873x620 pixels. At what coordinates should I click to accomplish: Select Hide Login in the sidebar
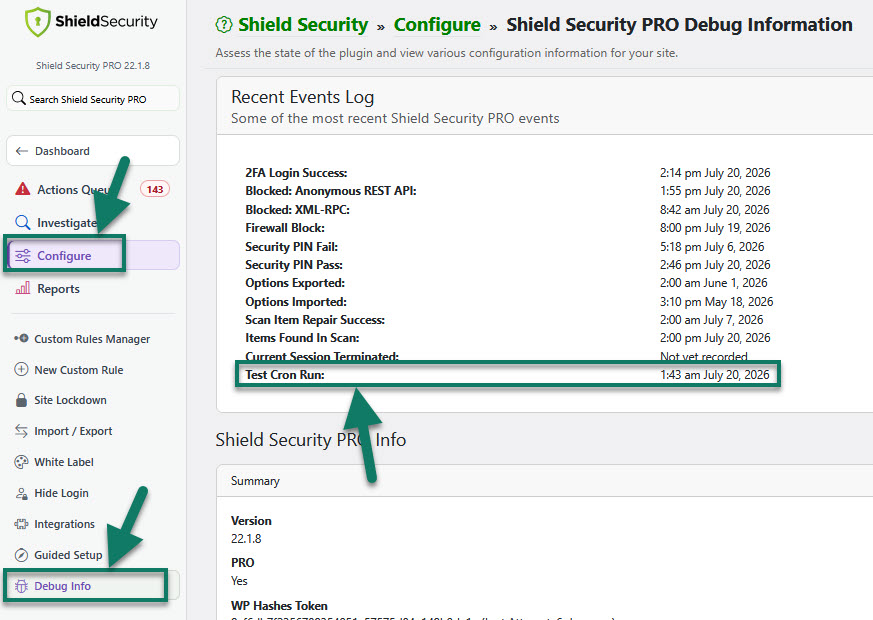point(52,493)
